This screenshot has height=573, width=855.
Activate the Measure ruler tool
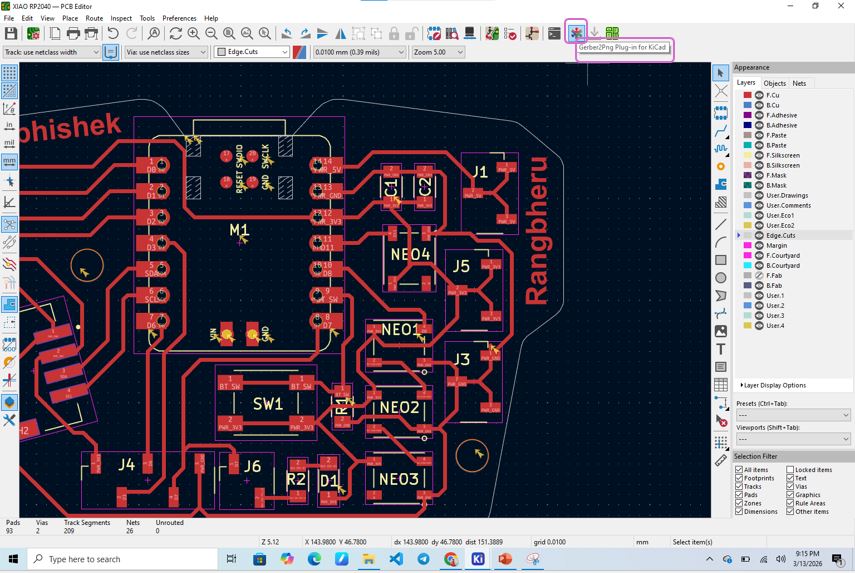[721, 461]
